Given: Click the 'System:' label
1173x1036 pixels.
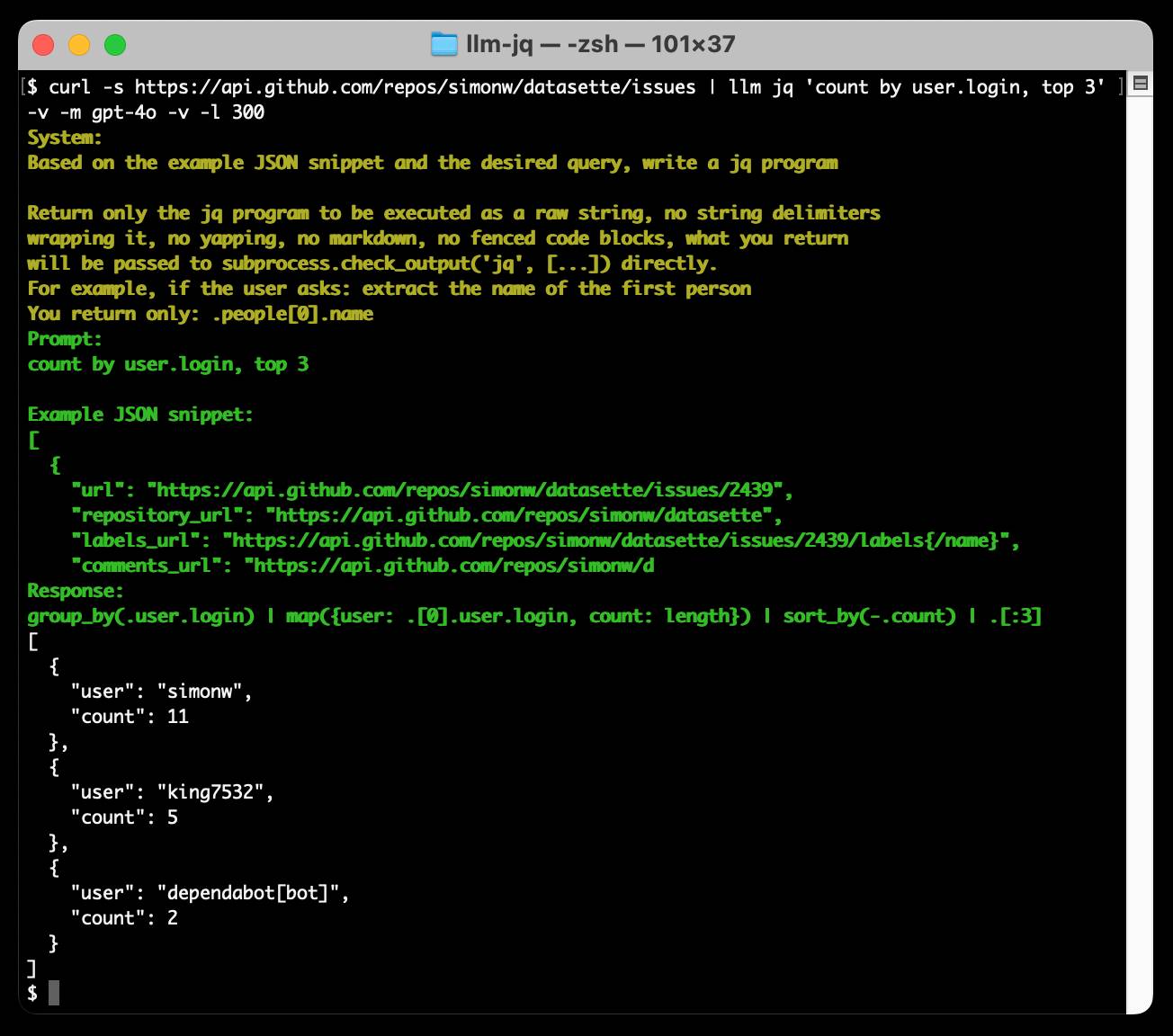Looking at the screenshot, I should tap(65, 138).
